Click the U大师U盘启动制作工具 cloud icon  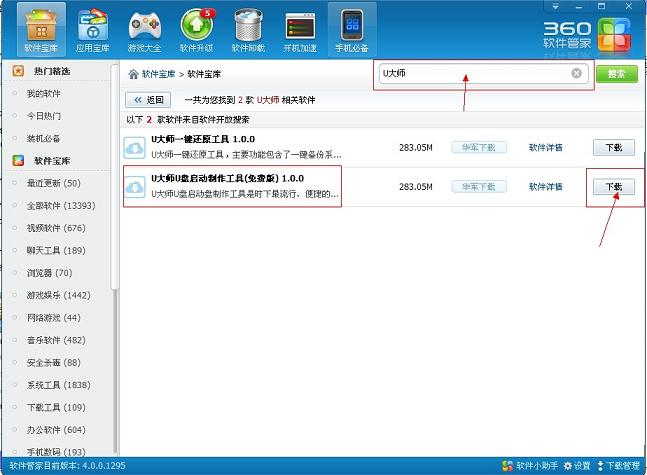(x=135, y=187)
